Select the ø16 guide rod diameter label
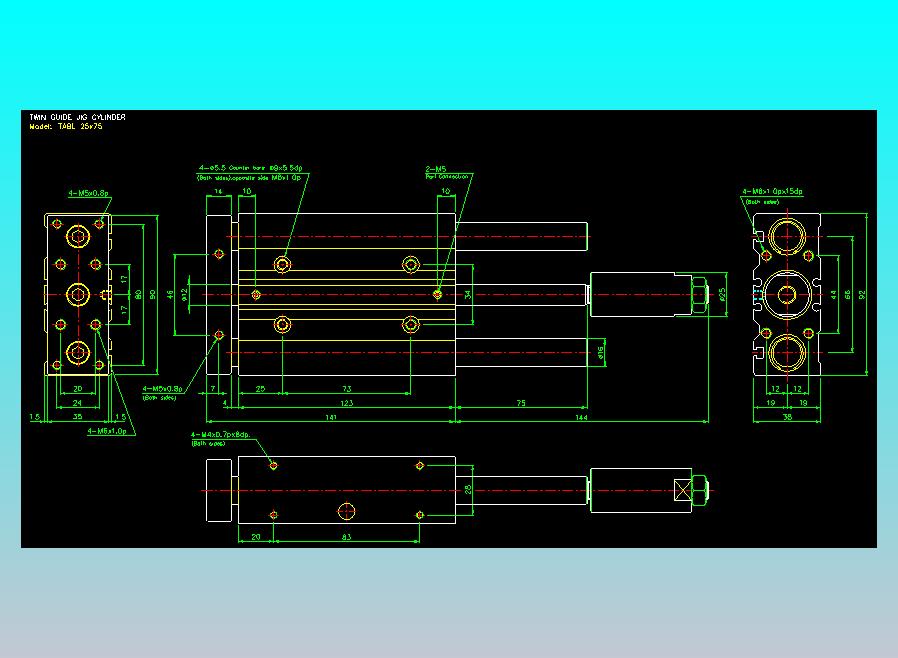Screen dimensions: 898x658 click(x=600, y=353)
